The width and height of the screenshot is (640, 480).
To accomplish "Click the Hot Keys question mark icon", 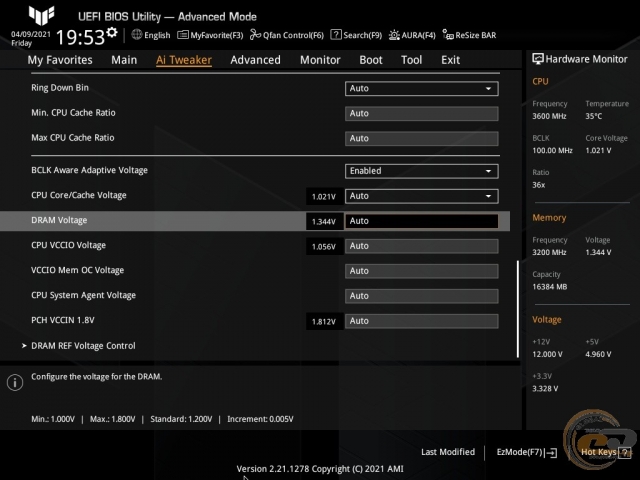I will point(624,452).
